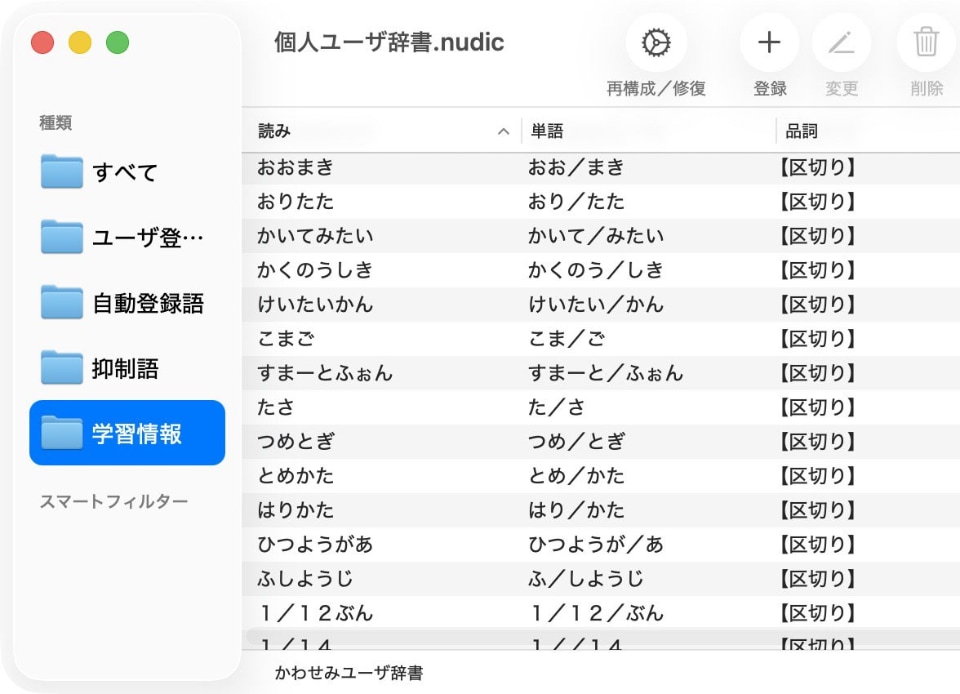The height and width of the screenshot is (694, 960).
Task: Click the 削除 trash icon
Action: point(926,43)
